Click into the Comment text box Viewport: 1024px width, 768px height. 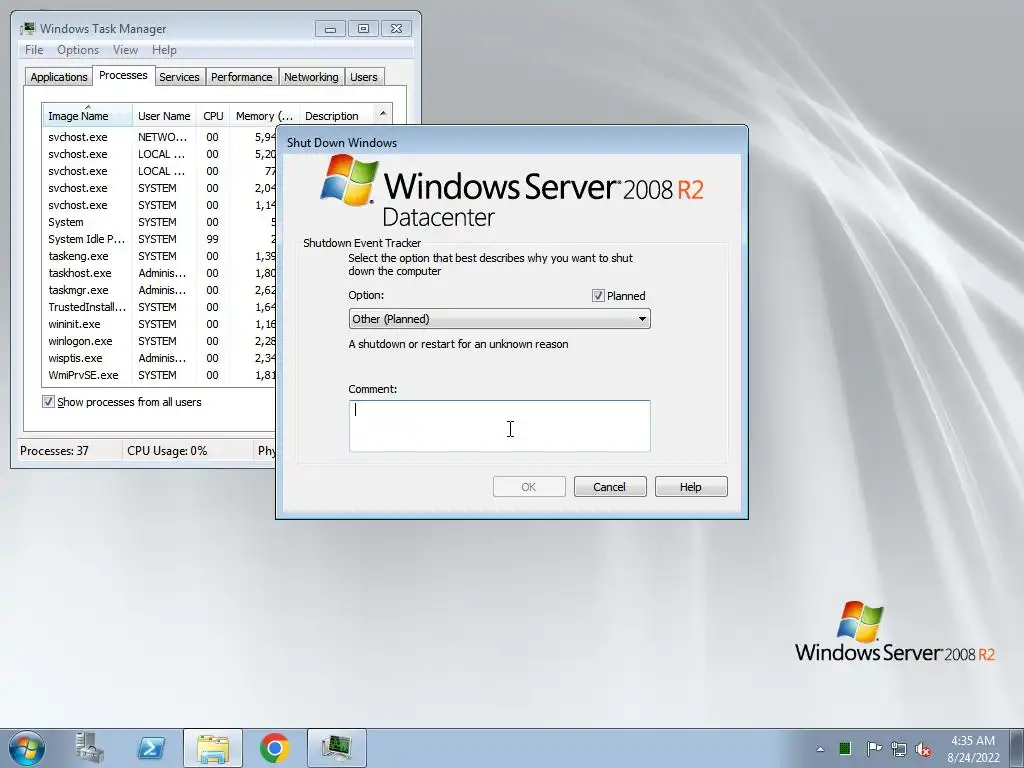click(x=500, y=426)
